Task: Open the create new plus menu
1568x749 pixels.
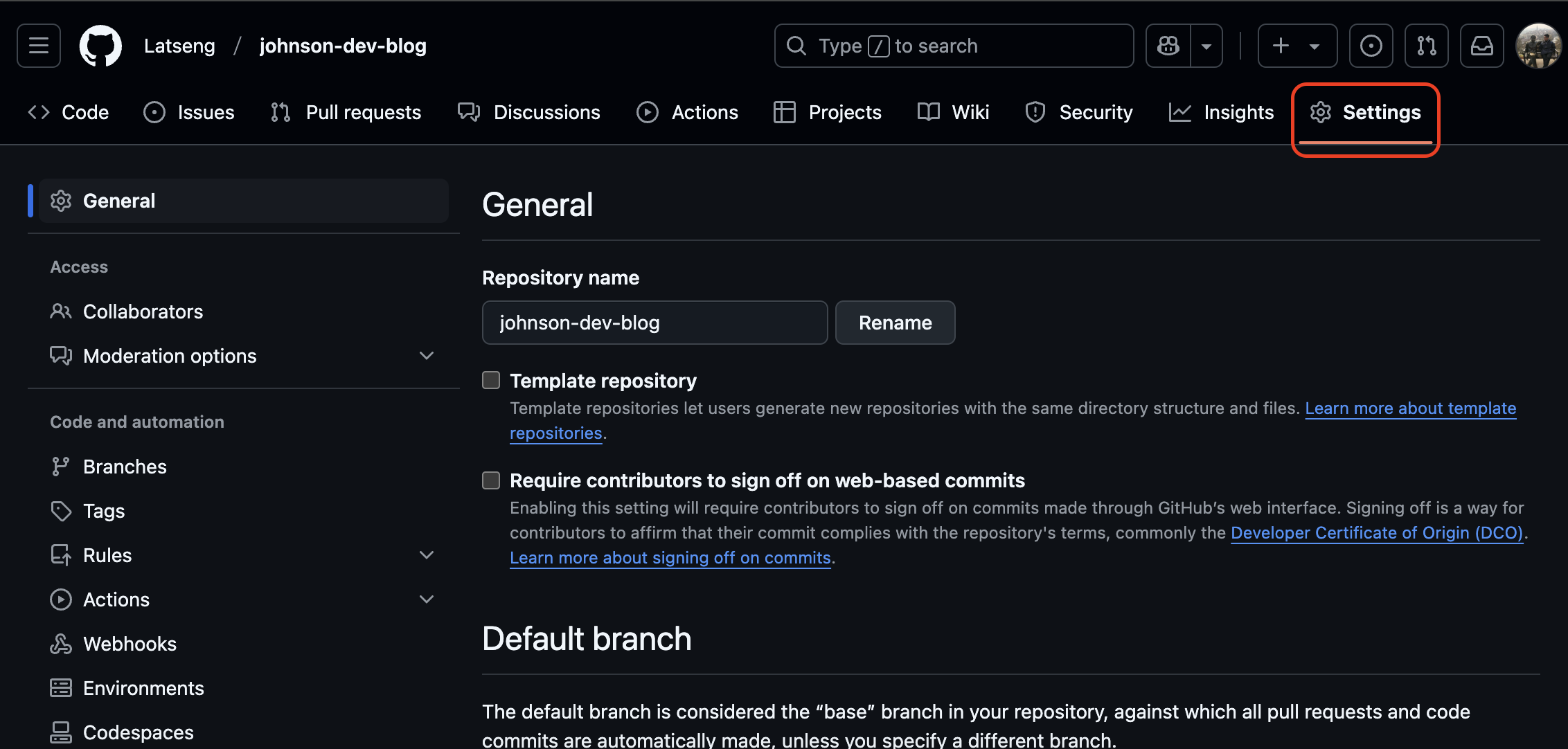Action: [1297, 46]
